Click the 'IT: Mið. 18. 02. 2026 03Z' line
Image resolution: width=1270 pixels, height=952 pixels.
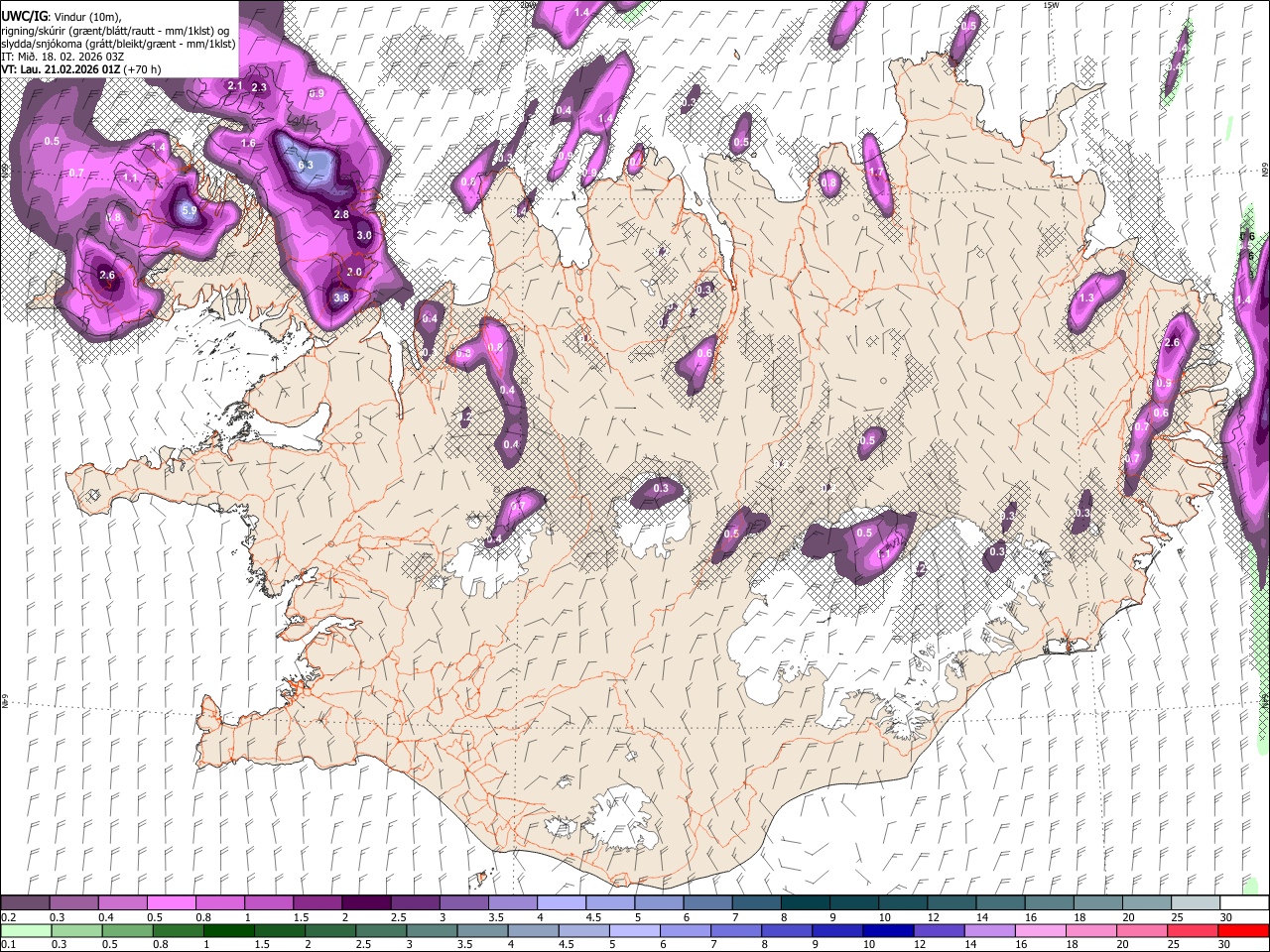click(63, 57)
